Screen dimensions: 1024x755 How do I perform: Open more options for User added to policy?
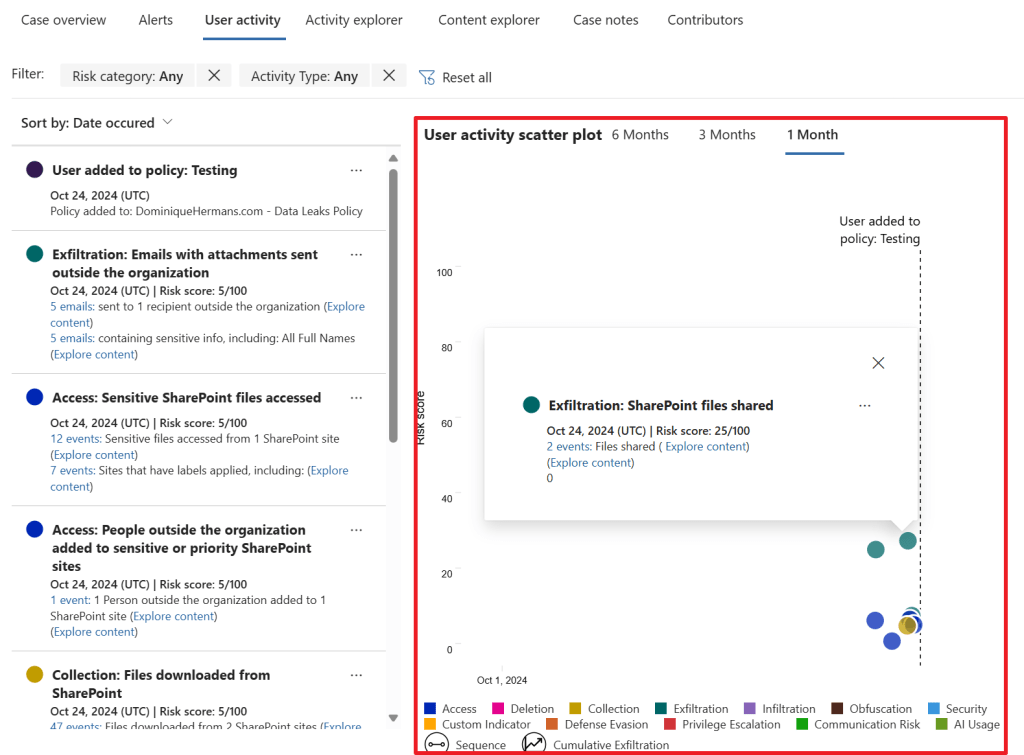(x=357, y=170)
